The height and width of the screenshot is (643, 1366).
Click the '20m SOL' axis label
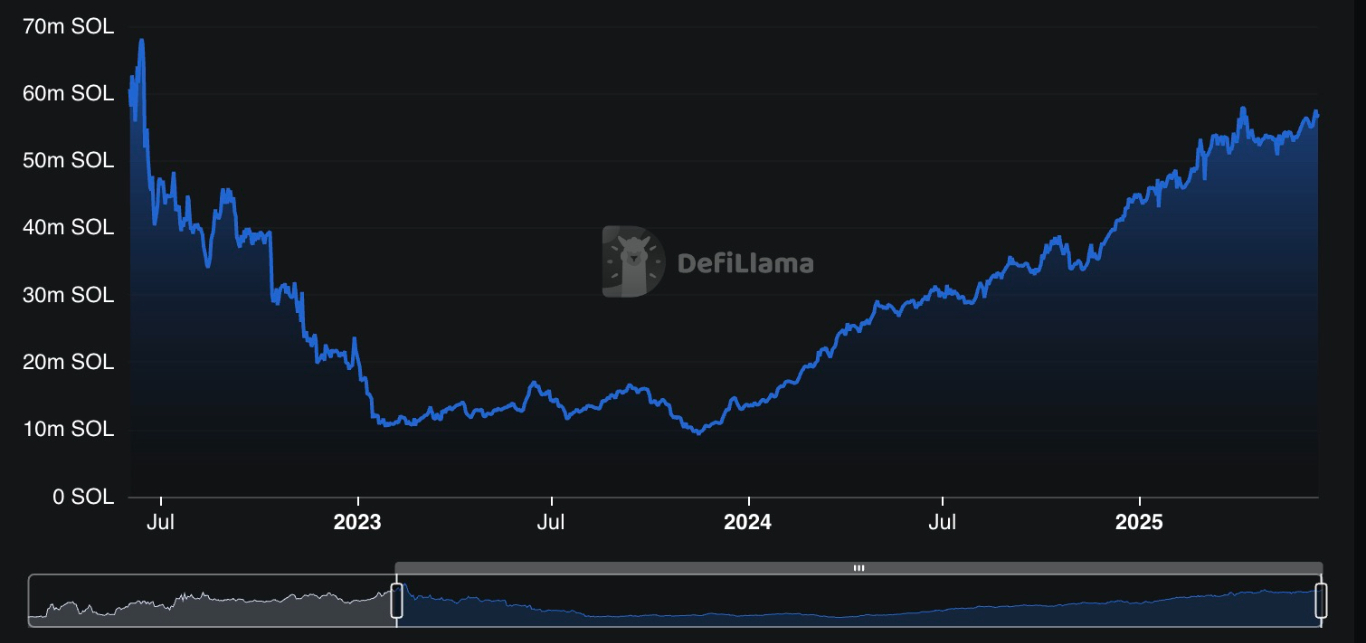click(68, 363)
